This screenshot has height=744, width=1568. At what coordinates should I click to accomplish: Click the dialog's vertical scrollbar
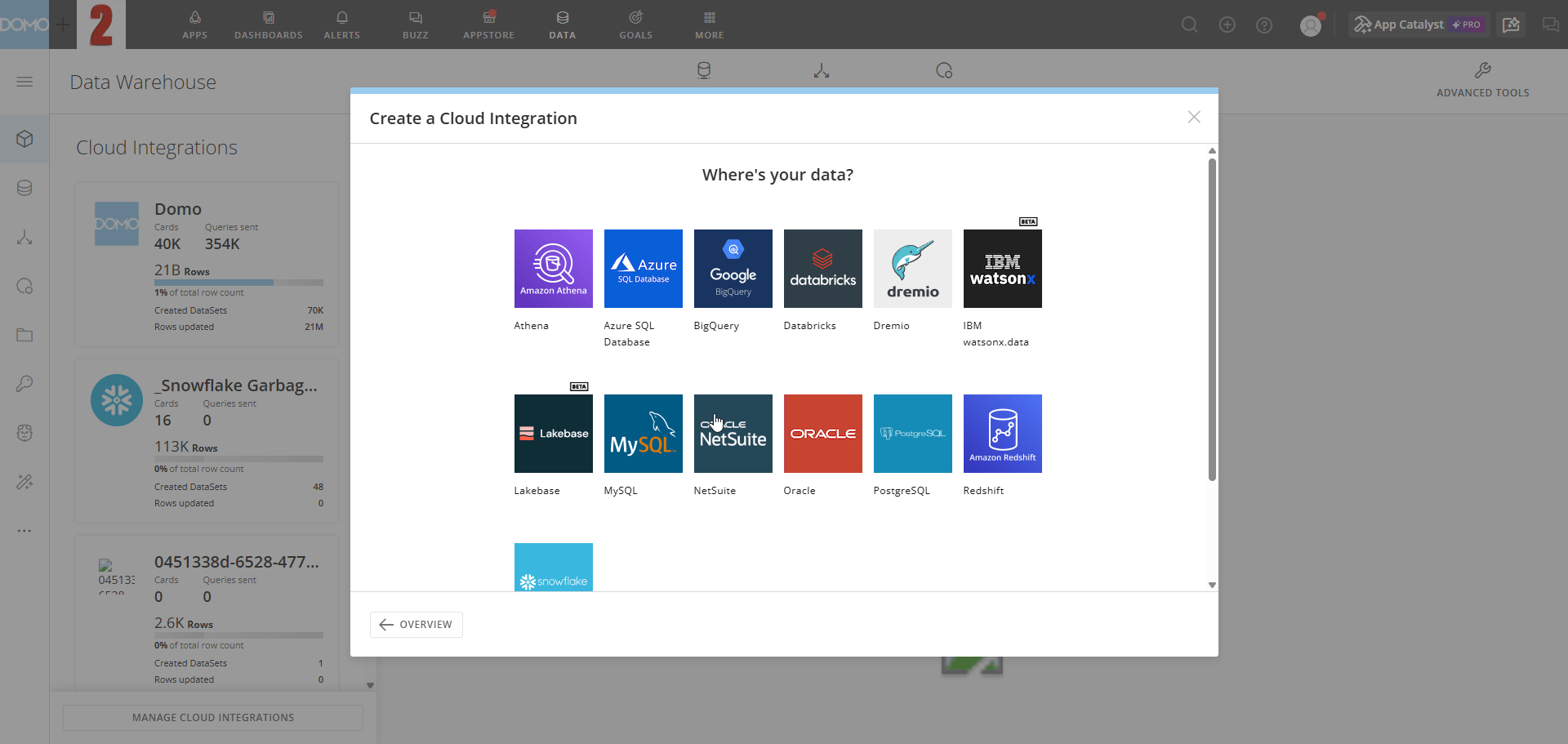coord(1212,319)
